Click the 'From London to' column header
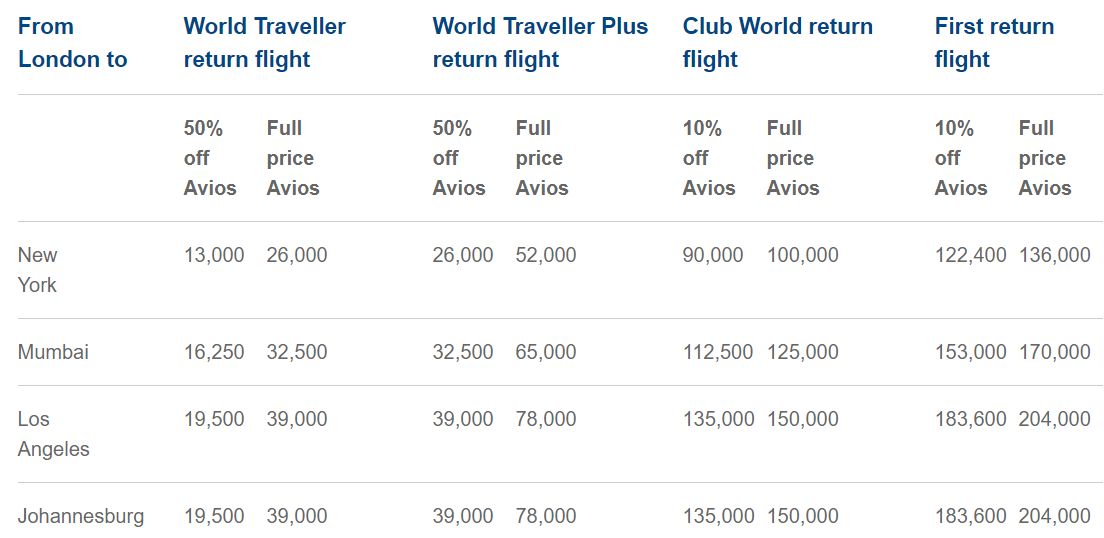Screen dimensions: 1104x538 tap(73, 43)
